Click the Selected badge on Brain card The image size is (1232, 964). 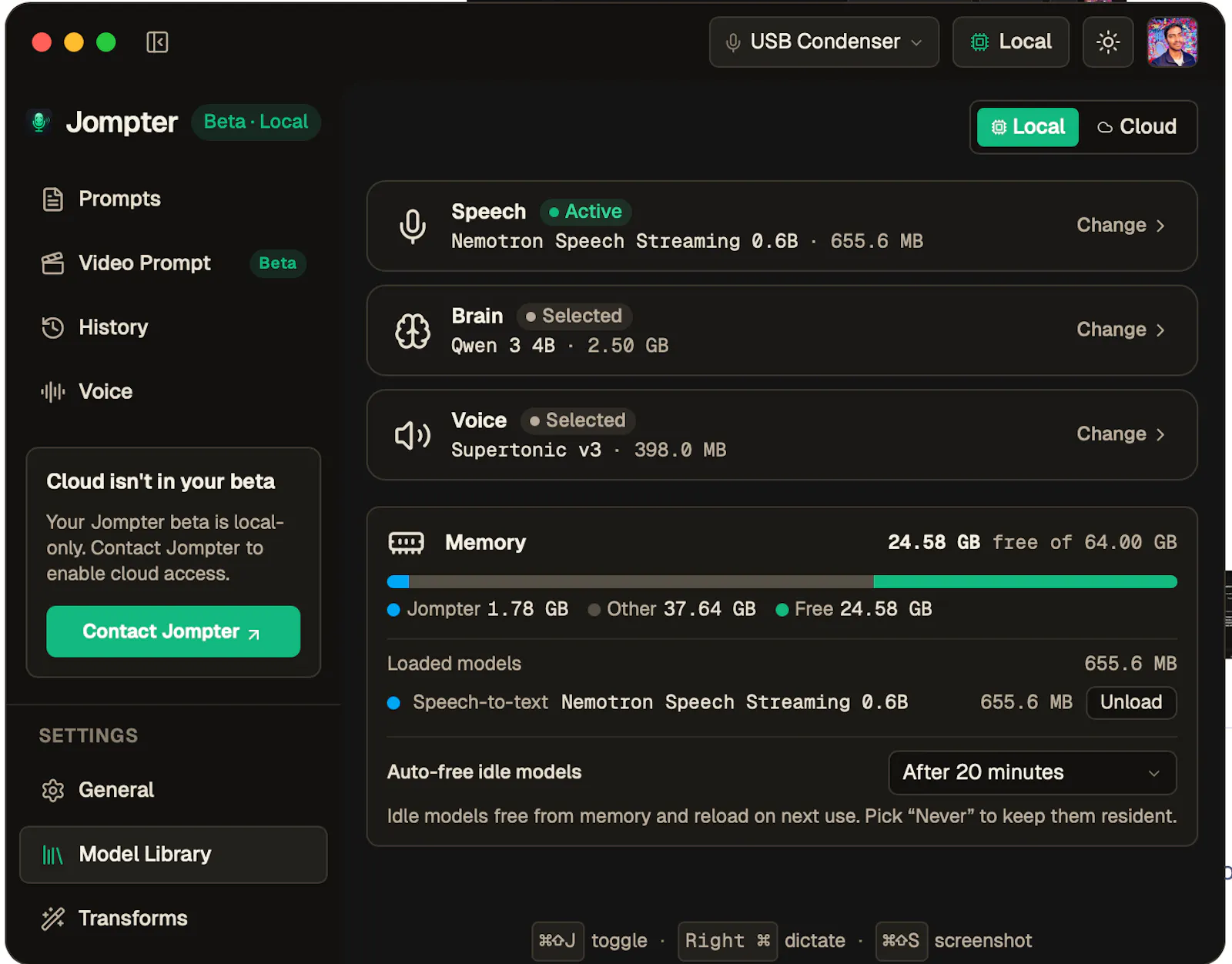[x=574, y=316]
